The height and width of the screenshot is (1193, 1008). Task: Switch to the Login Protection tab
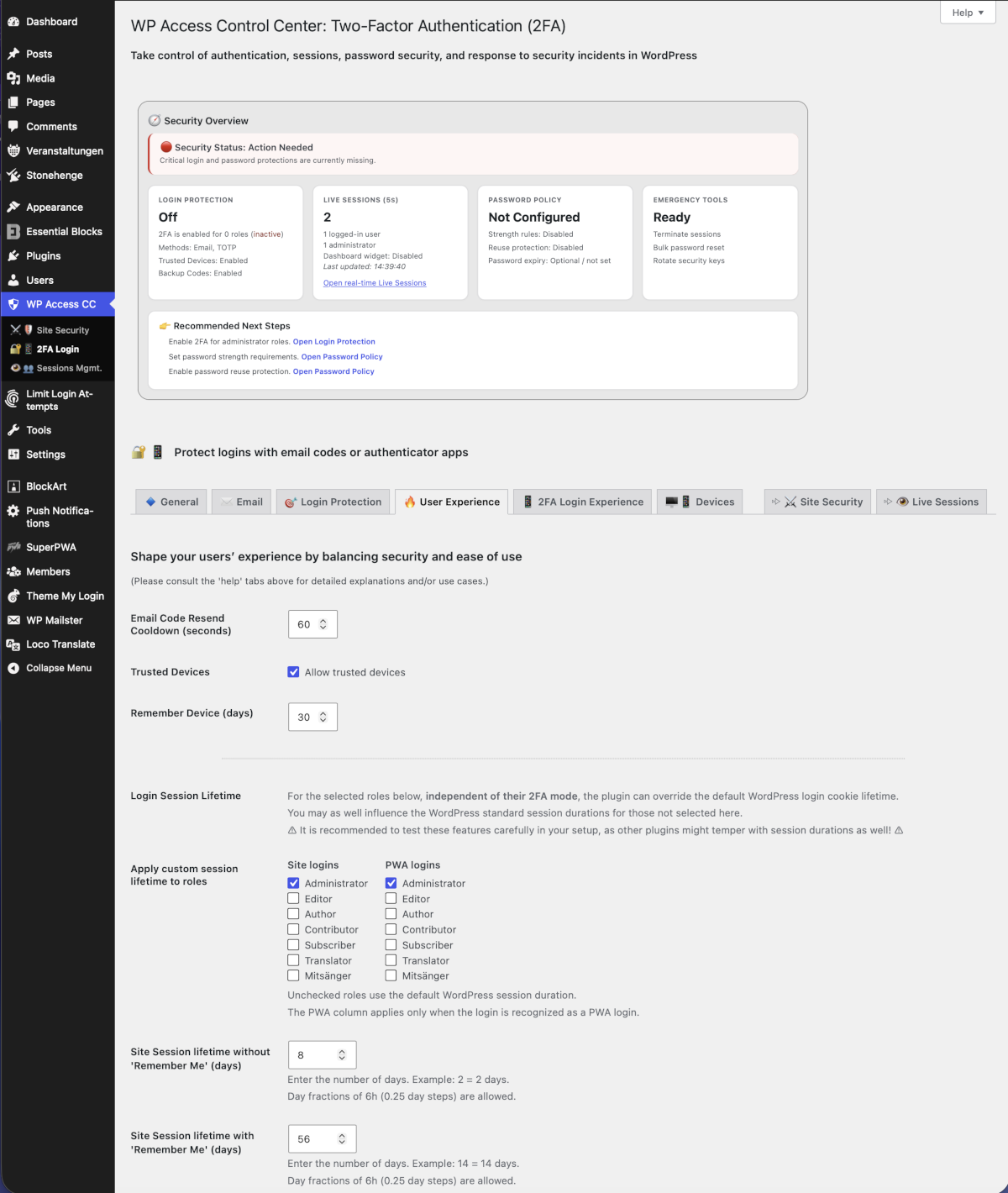click(x=333, y=502)
